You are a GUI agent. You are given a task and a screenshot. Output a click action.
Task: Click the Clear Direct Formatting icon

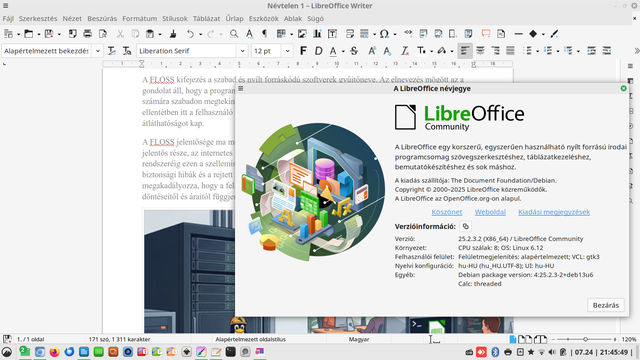[x=404, y=51]
